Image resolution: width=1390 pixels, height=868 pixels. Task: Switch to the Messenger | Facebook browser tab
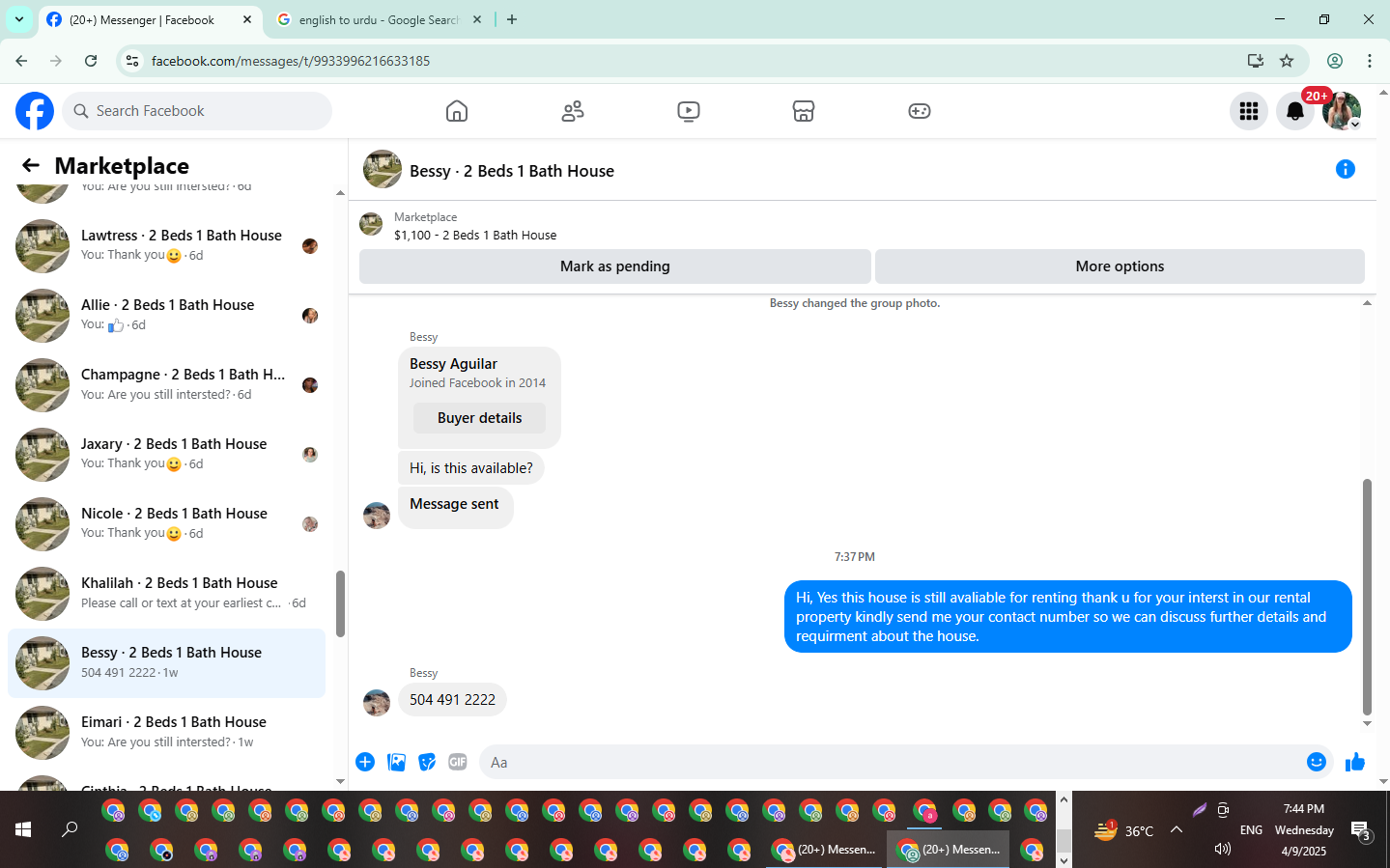coord(150,19)
